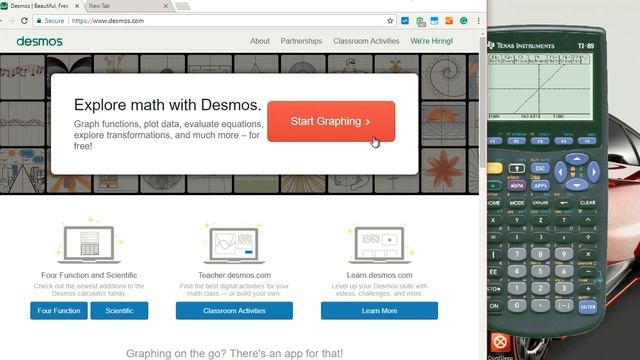This screenshot has height=360, width=640.
Task: Close the New Tab tab
Action: pyautogui.click(x=165, y=6)
